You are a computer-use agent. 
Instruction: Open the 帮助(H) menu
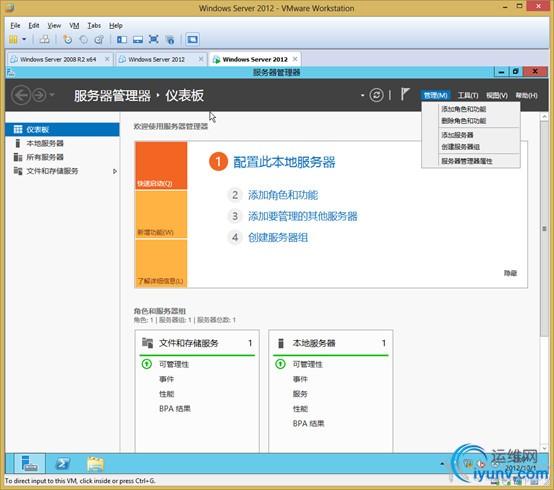tap(526, 95)
